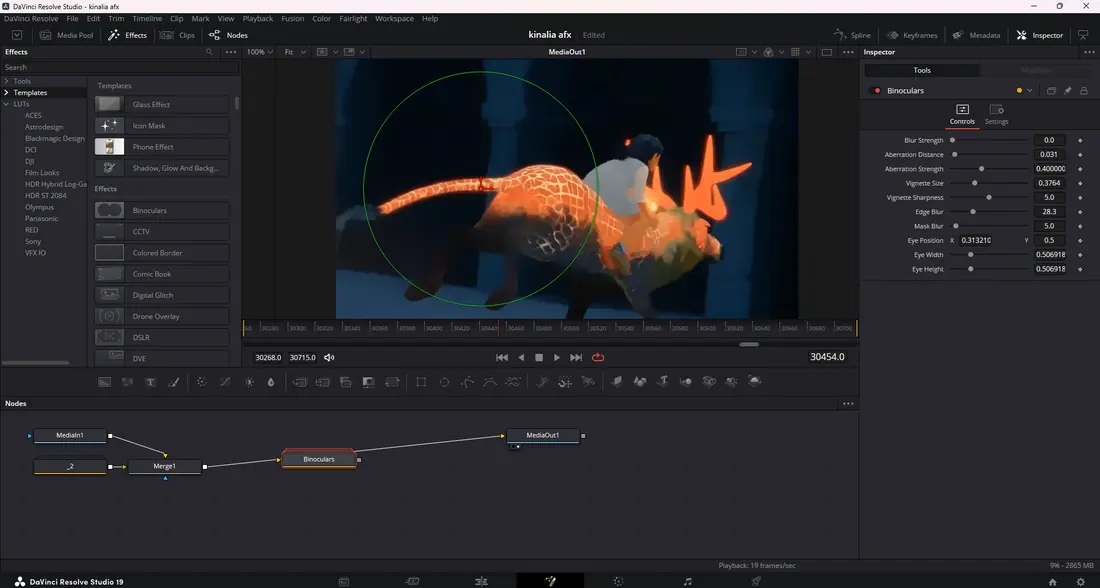
Task: Toggle keyframe diamond for Mask Blur
Action: pyautogui.click(x=1080, y=226)
